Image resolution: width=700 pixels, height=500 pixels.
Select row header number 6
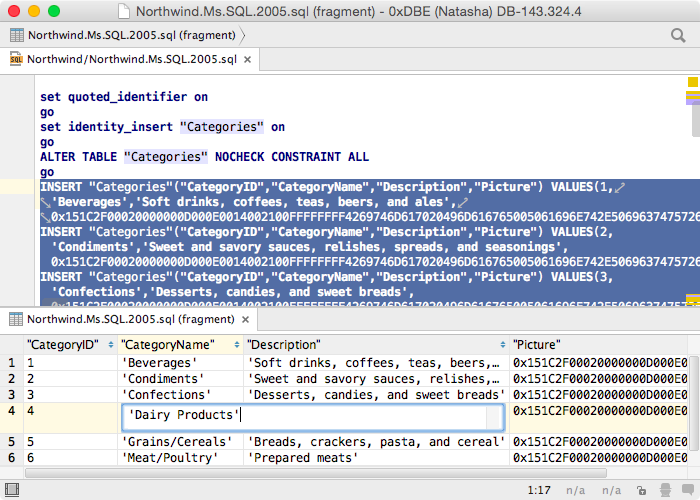tap(12, 458)
